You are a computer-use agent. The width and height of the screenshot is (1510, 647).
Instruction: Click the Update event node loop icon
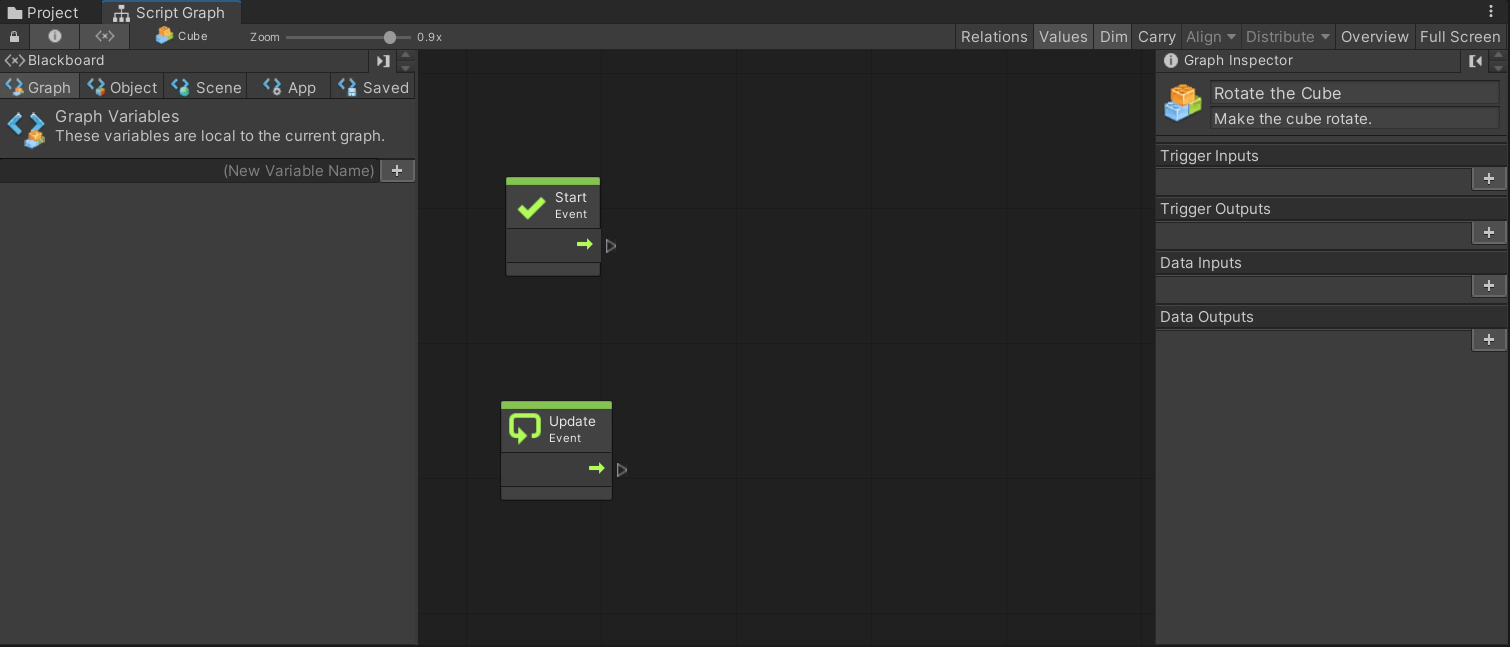(525, 429)
